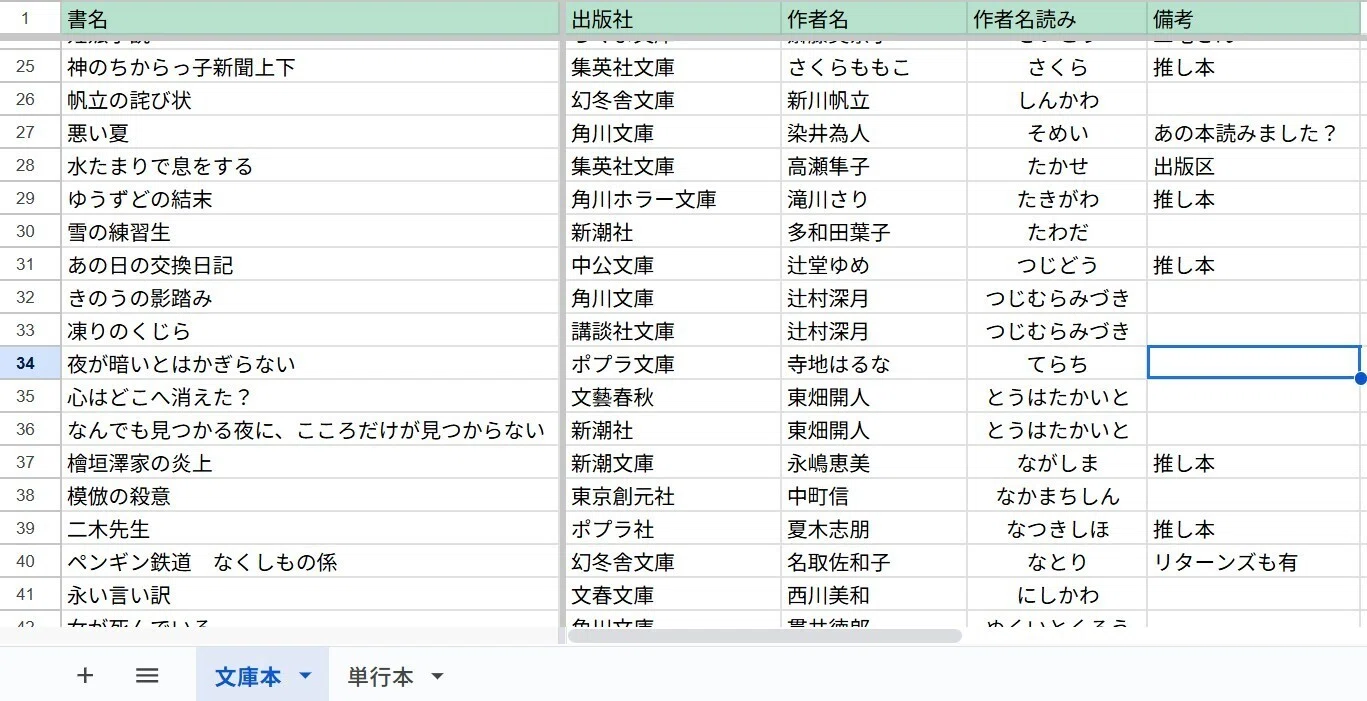Screen dimensions: 1367x701
Task: Click publisher cell ポプラ社
Action: 673,529
